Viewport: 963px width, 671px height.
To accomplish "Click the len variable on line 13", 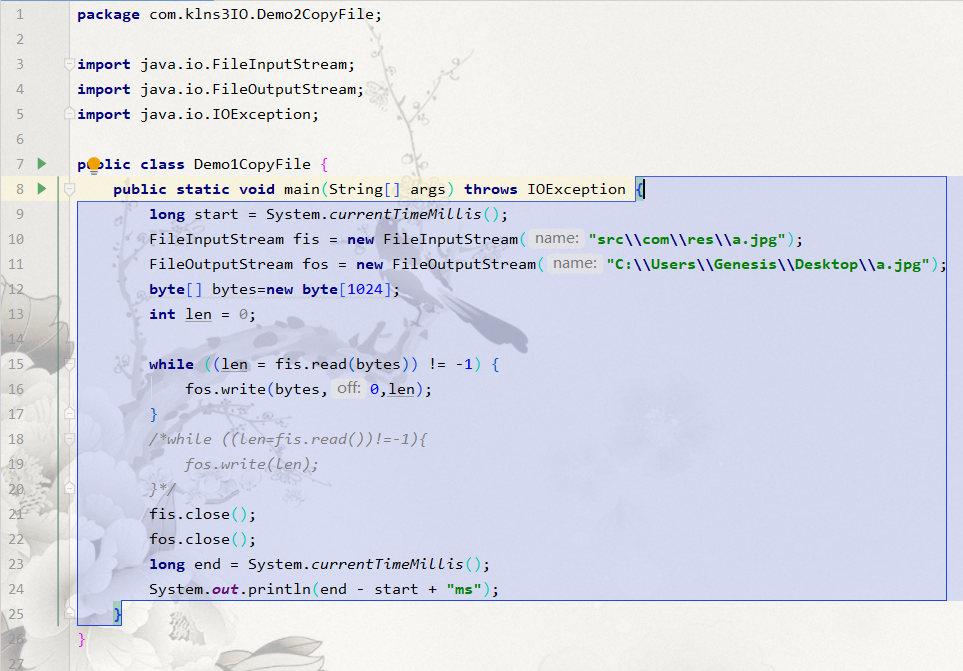I will (x=197, y=313).
